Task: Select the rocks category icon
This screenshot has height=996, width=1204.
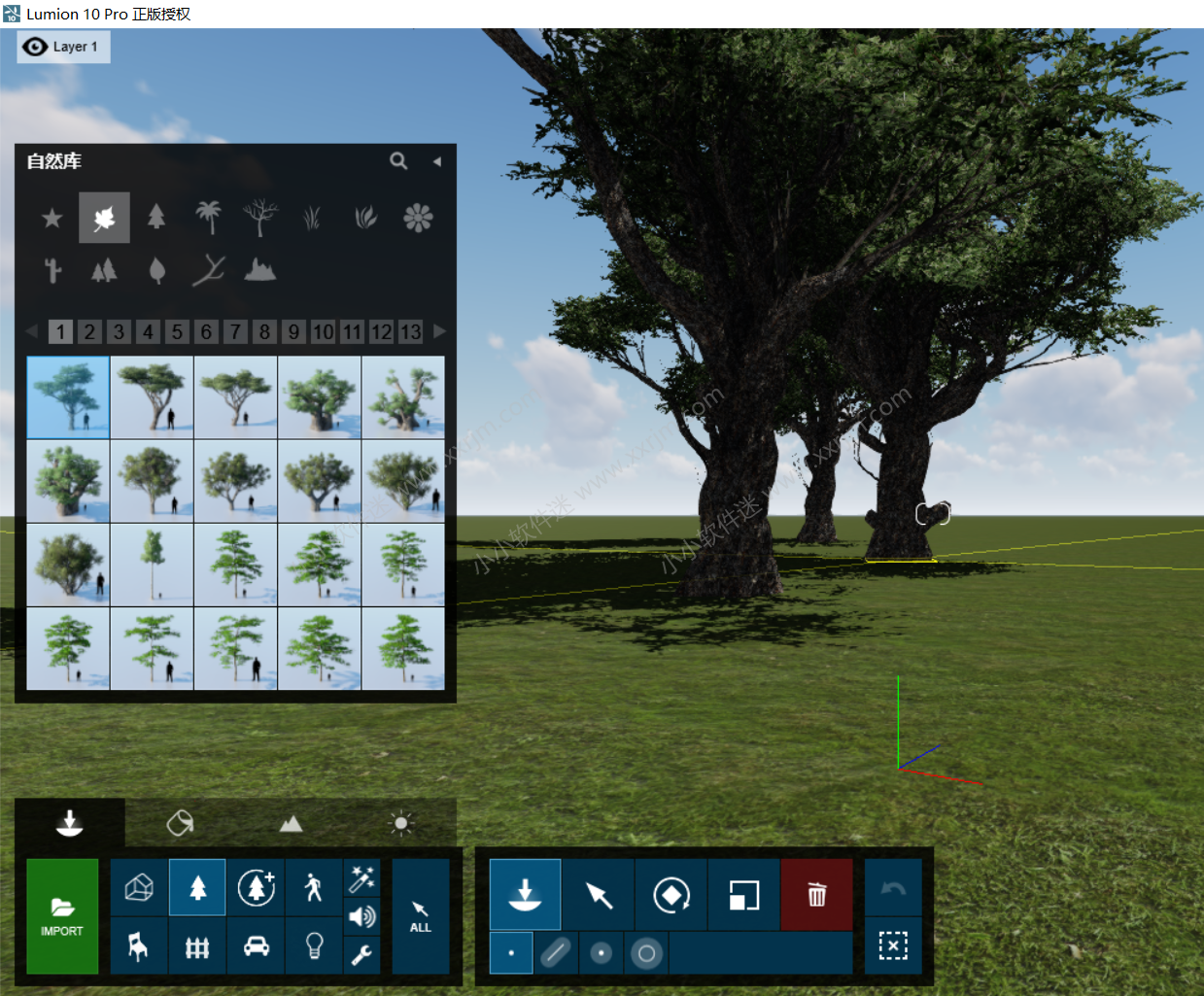Action: pos(259,269)
